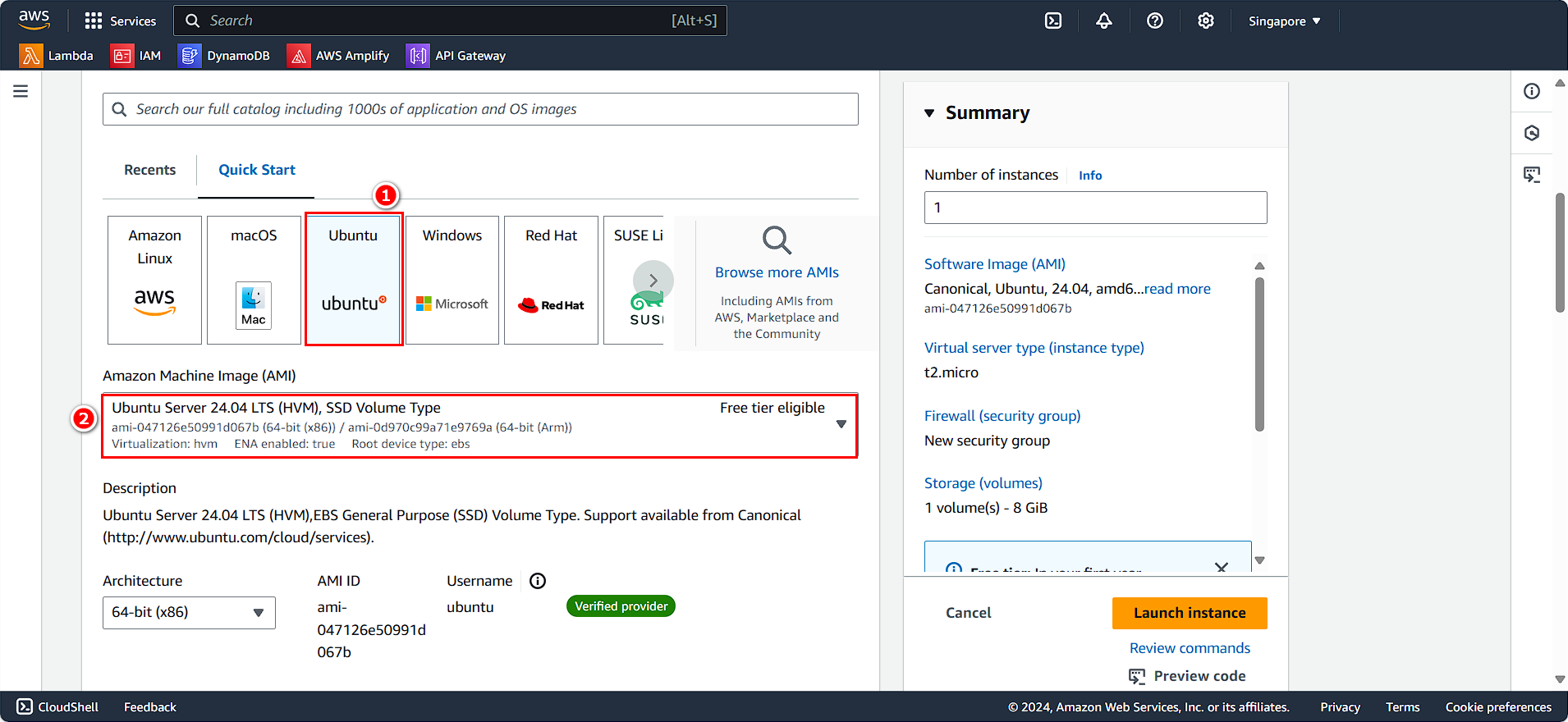The height and width of the screenshot is (722, 1568).
Task: Click the CloudShell icon in footer
Action: (25, 706)
